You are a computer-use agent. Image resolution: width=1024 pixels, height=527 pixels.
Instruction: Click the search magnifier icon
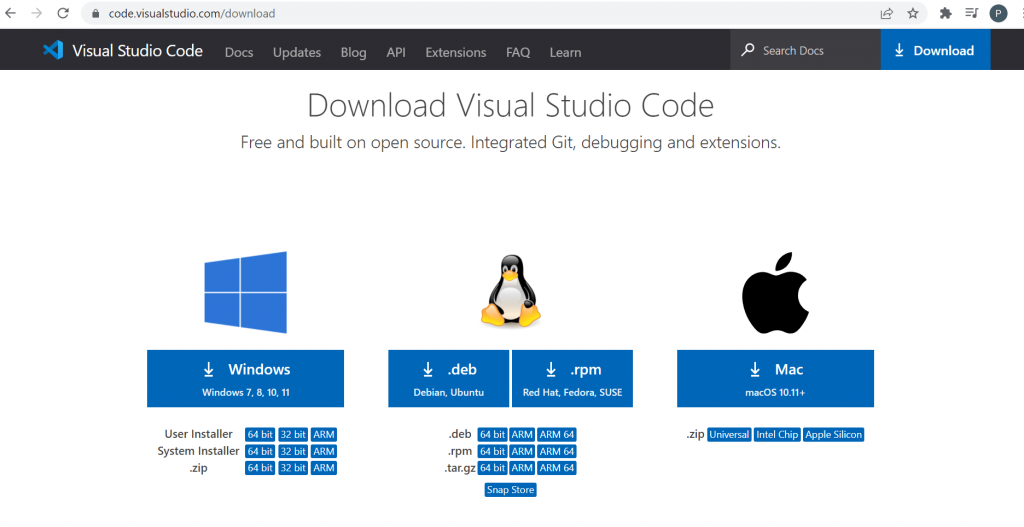click(x=748, y=50)
